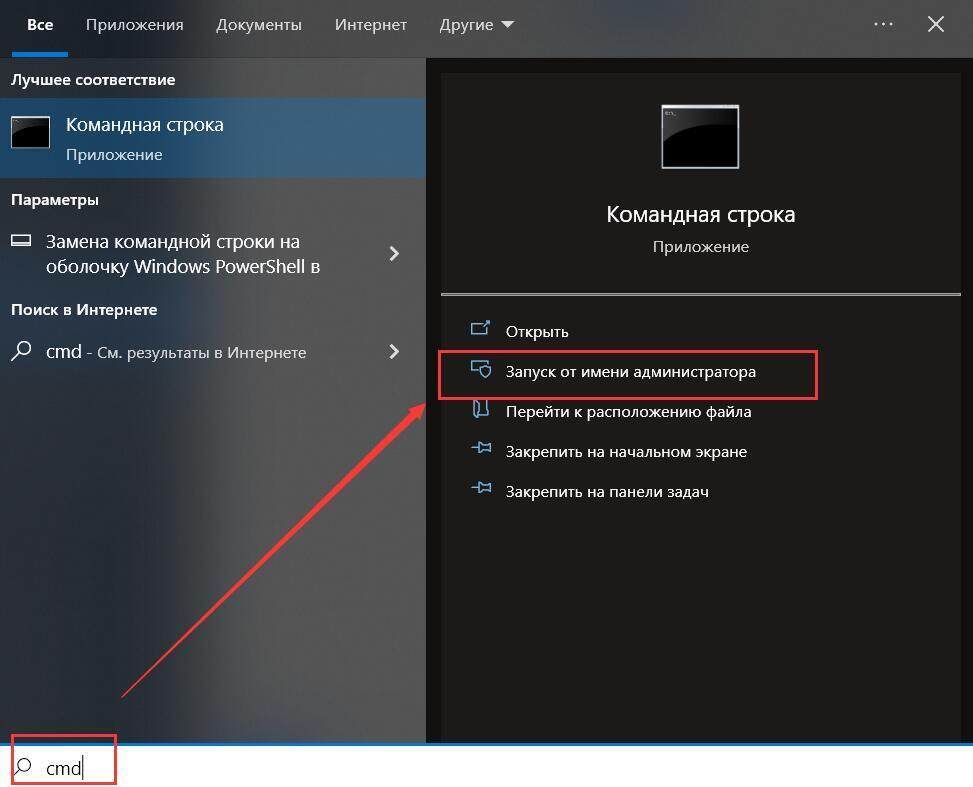973x787 pixels.
Task: Expand the cmd internet result arrow
Action: (x=393, y=352)
